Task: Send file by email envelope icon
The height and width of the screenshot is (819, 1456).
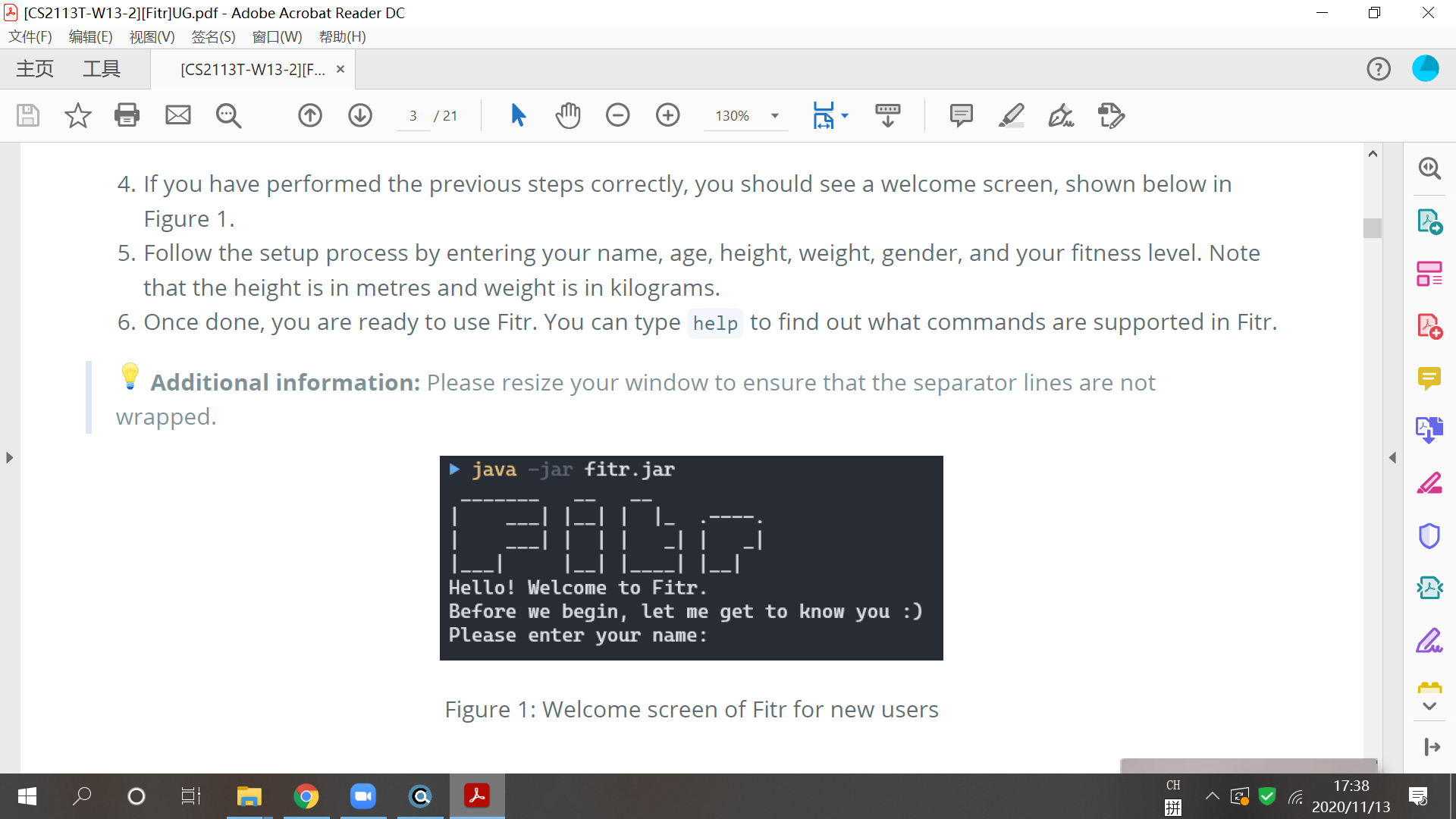Action: click(x=178, y=115)
